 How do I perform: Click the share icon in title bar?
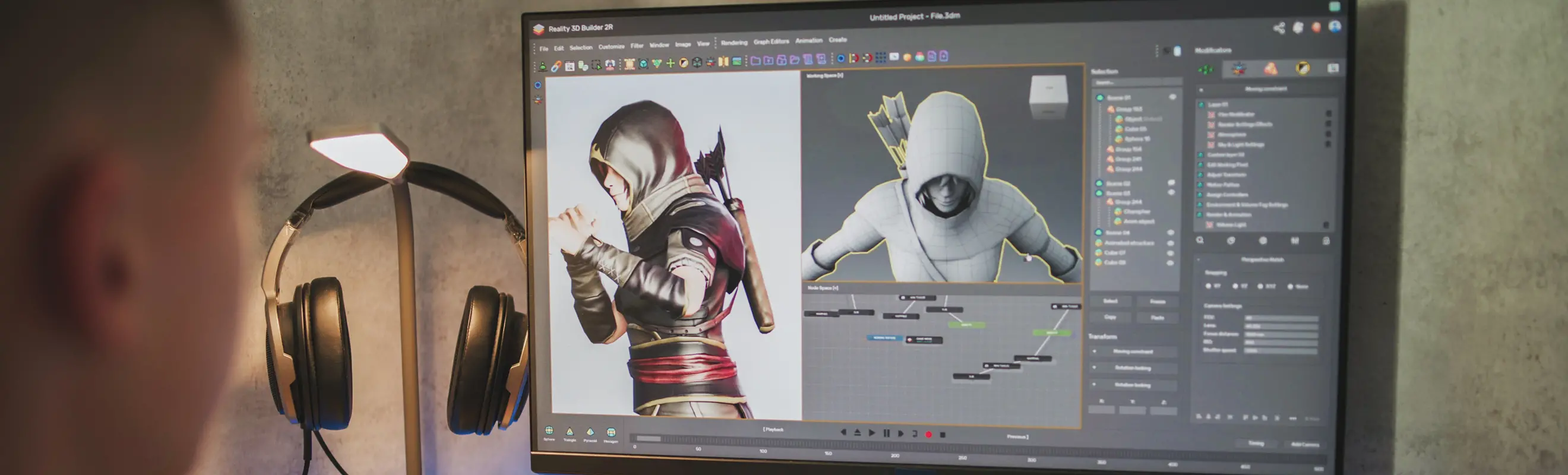(1279, 28)
